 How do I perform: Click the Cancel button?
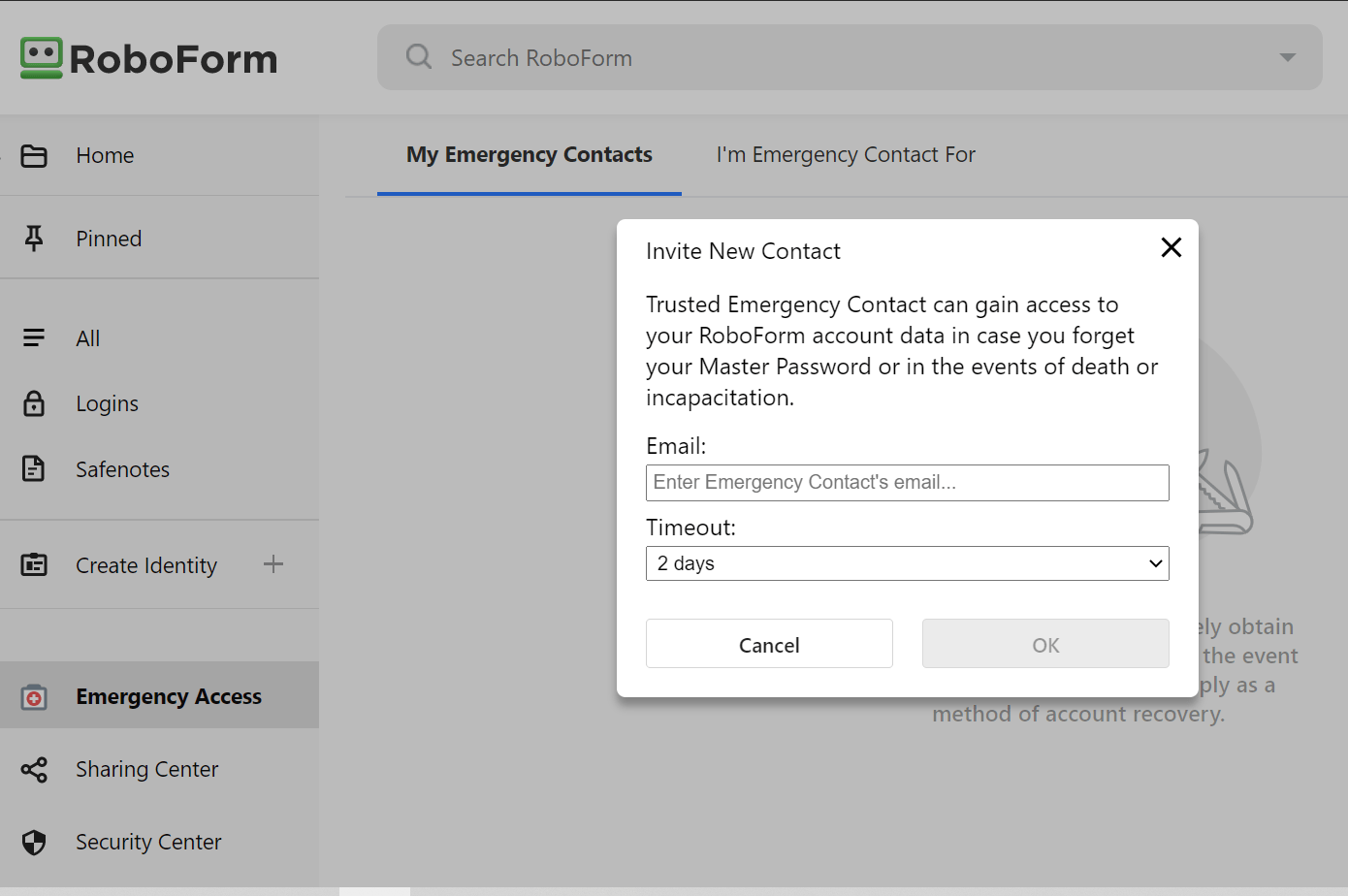click(769, 644)
